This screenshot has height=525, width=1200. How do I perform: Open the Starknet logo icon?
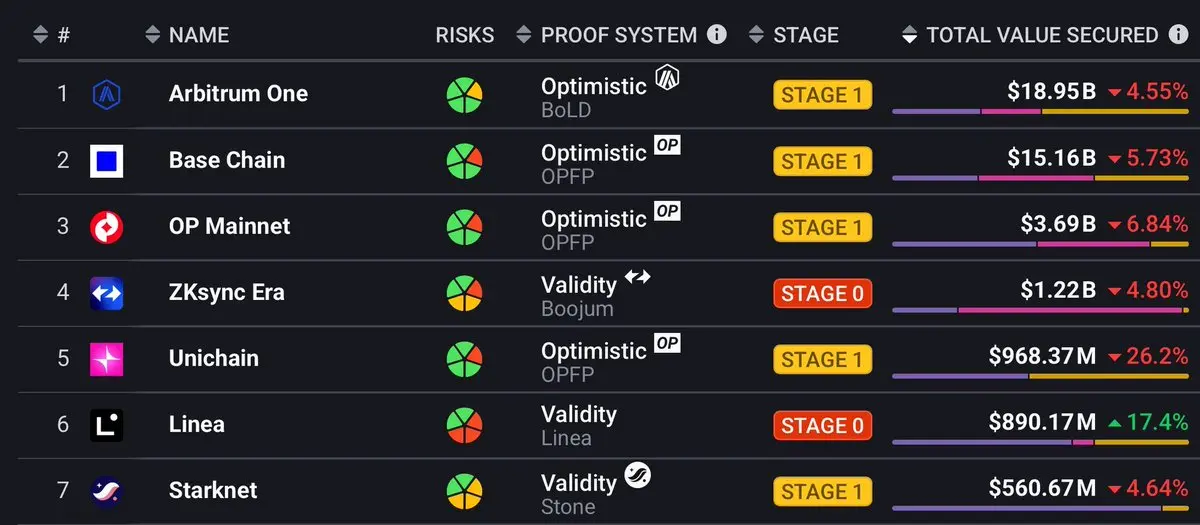[107, 491]
